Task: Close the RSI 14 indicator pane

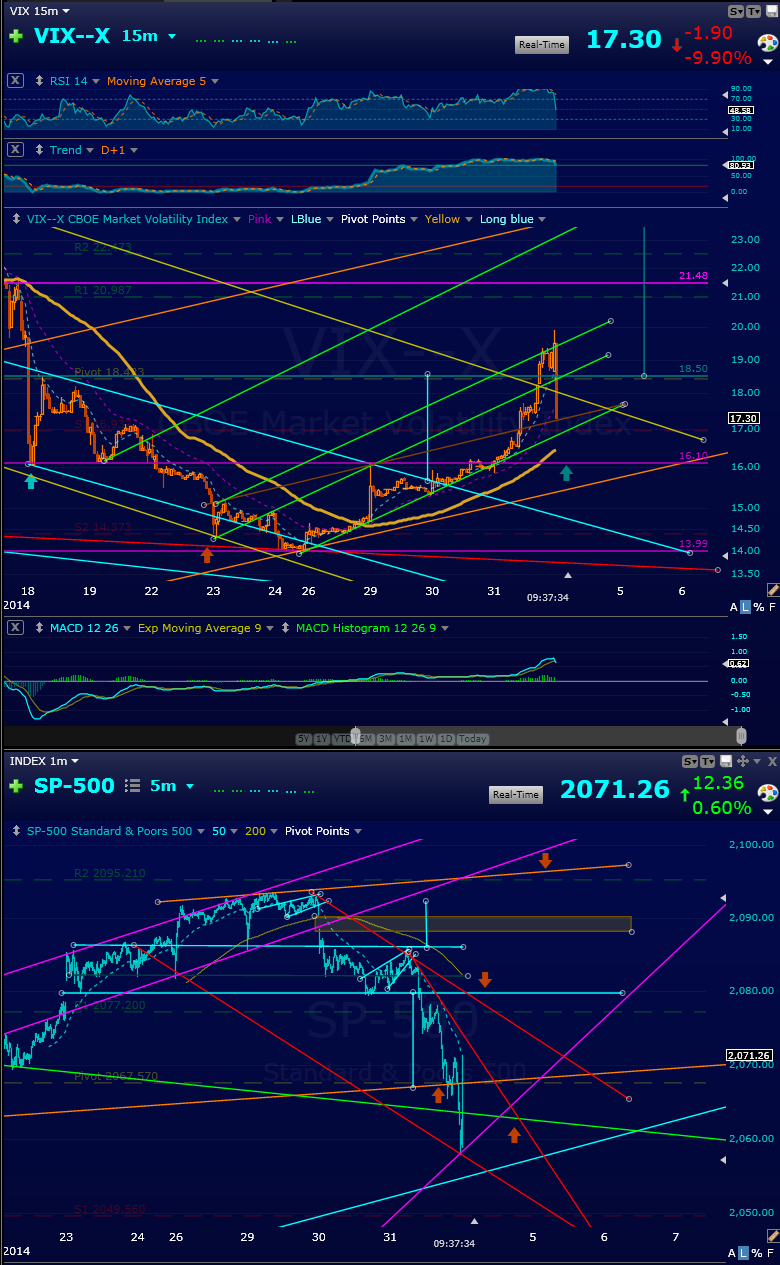Action: [x=15, y=81]
